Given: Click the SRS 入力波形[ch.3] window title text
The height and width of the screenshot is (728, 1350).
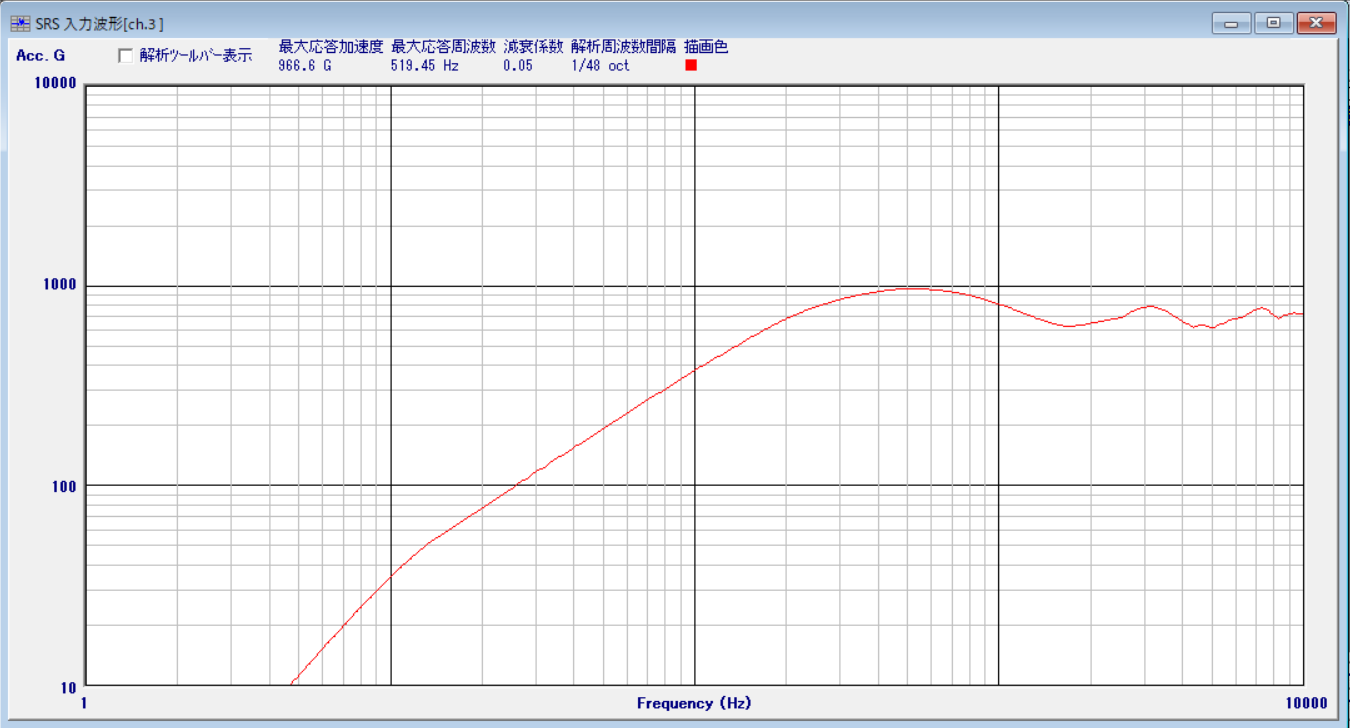Looking at the screenshot, I should (x=99, y=23).
